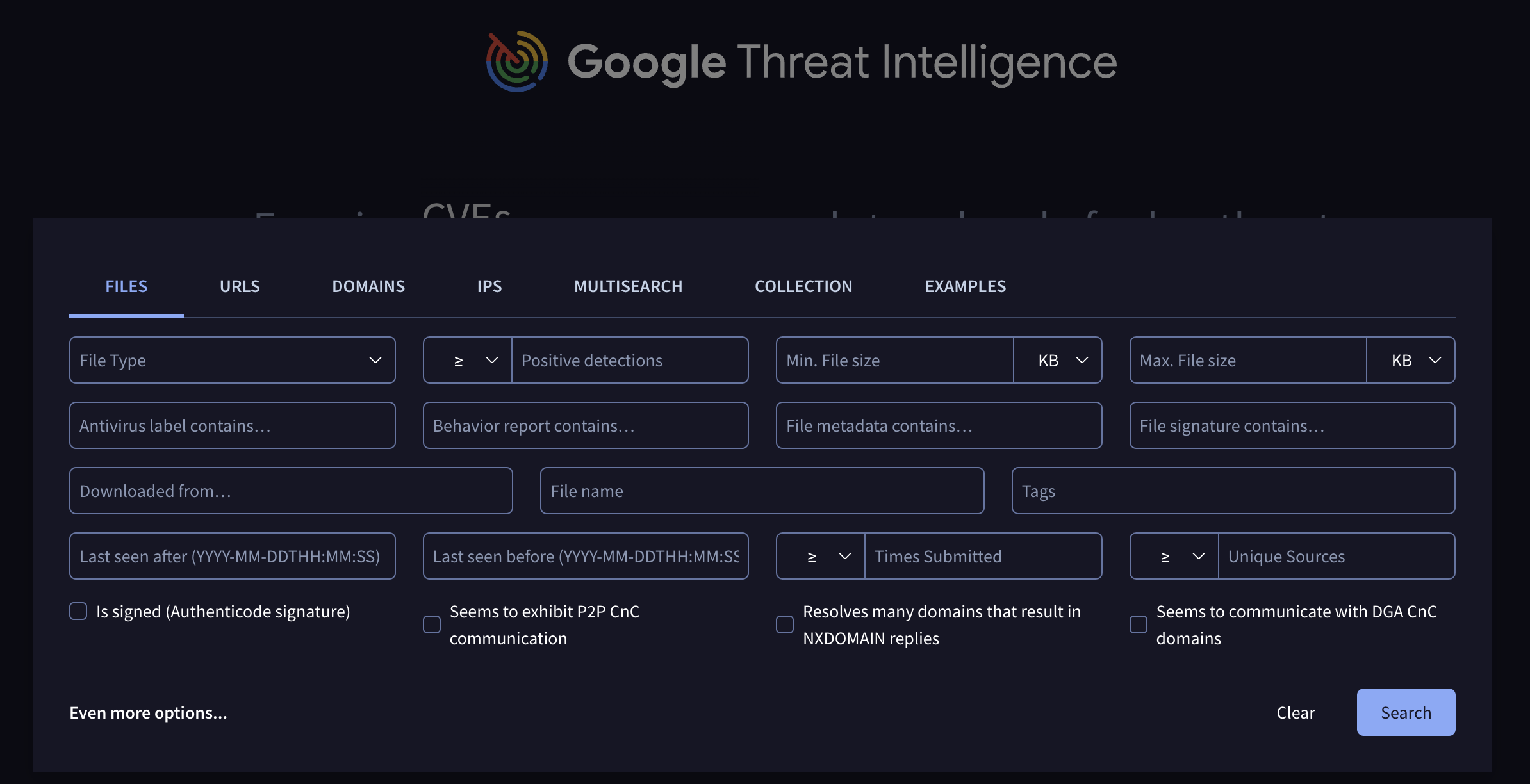1530x784 pixels.
Task: Open Times Submitted comparison operator dropdown
Action: coord(821,556)
